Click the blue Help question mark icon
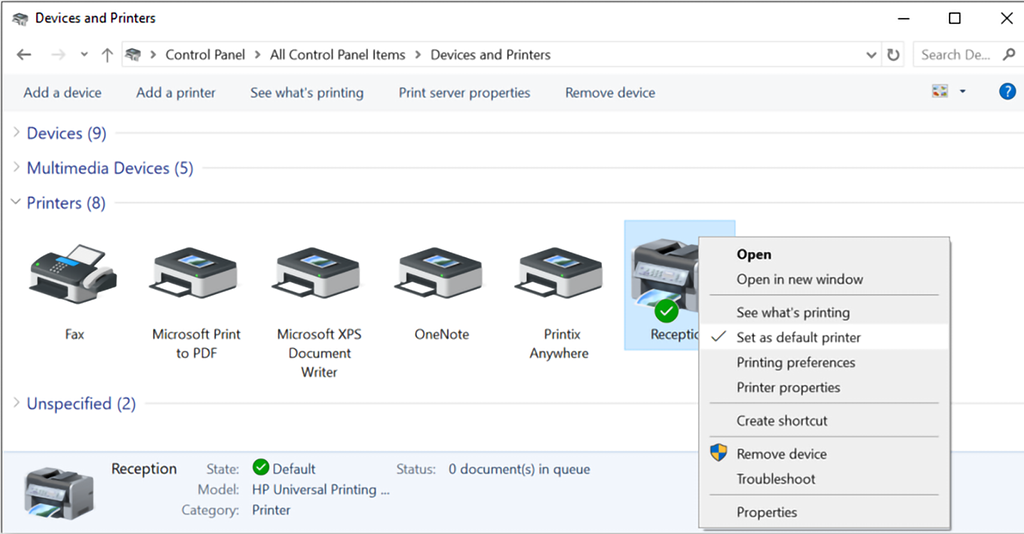Image resolution: width=1024 pixels, height=534 pixels. (1007, 92)
